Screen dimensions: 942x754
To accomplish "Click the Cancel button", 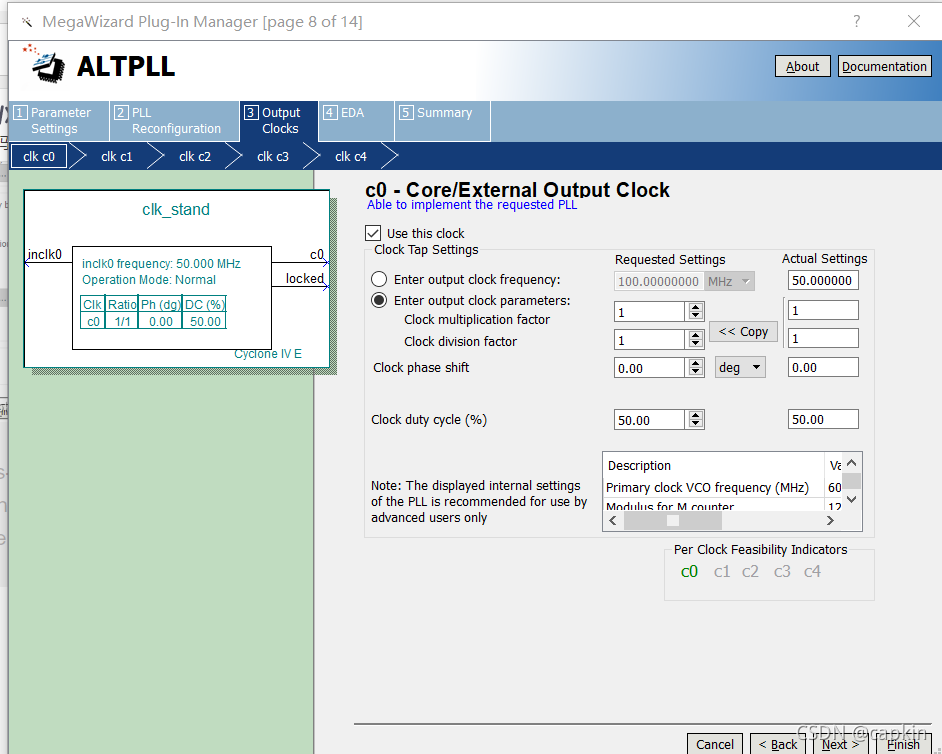I will pos(715,744).
